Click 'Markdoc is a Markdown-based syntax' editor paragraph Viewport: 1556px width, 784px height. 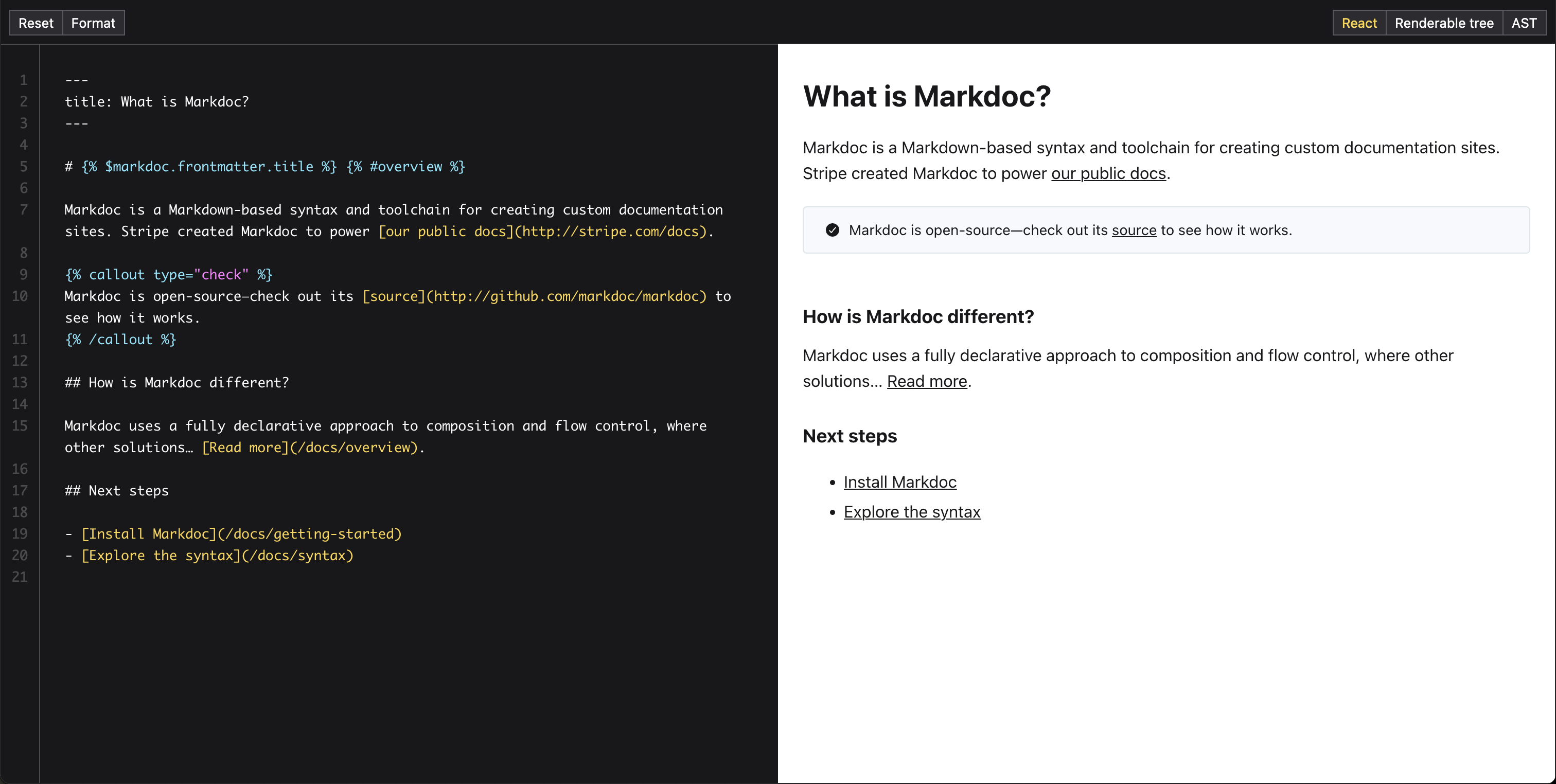point(393,221)
